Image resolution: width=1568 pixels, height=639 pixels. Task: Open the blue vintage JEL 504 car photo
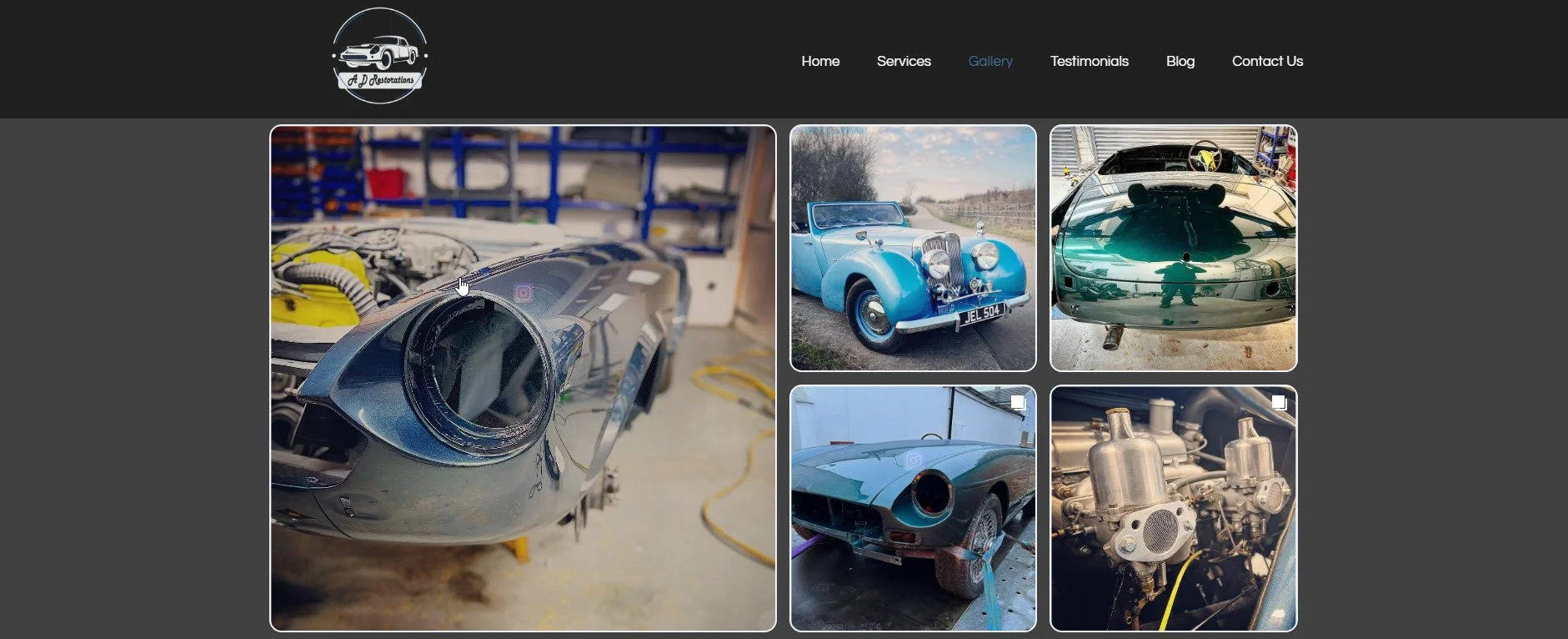[x=913, y=248]
